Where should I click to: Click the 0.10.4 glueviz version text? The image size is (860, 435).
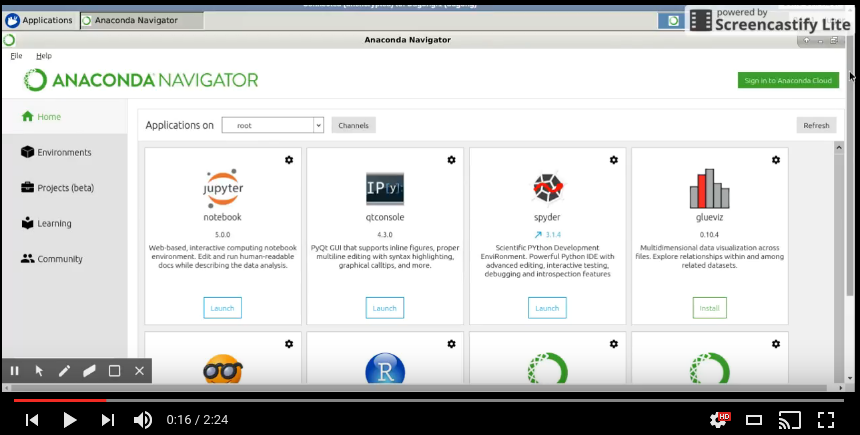click(x=710, y=235)
